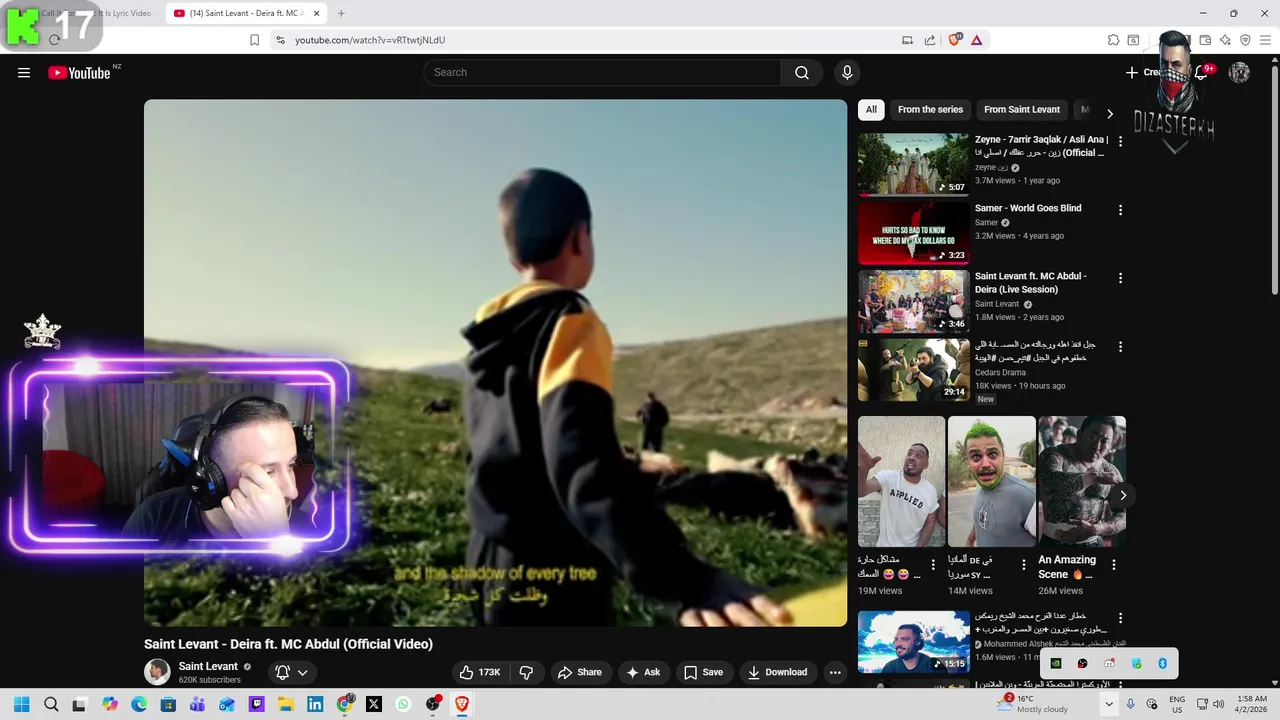Select the From the series chip
This screenshot has height=720, width=1280.
930,110
